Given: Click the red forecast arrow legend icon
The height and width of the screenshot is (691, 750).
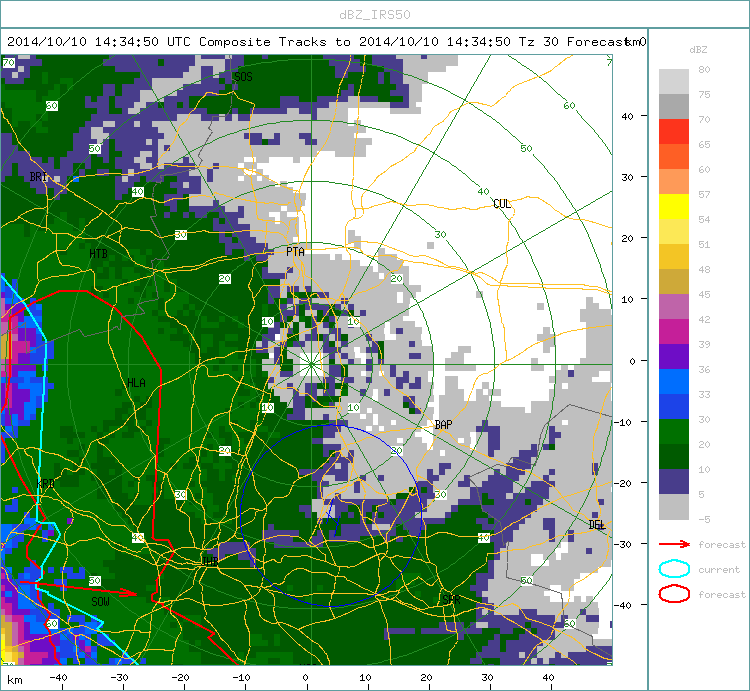Looking at the screenshot, I should click(x=674, y=544).
